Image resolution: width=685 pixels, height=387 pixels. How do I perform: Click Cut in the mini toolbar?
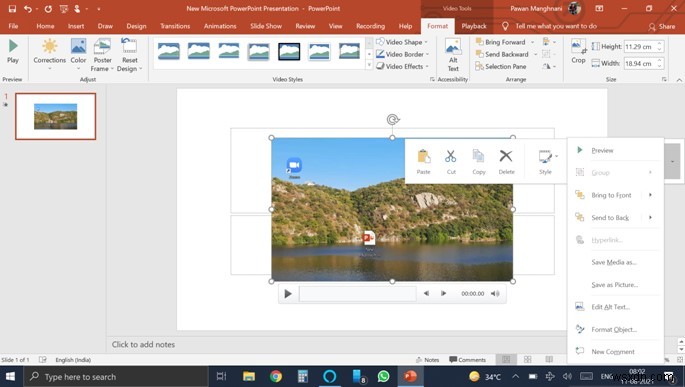(x=451, y=162)
